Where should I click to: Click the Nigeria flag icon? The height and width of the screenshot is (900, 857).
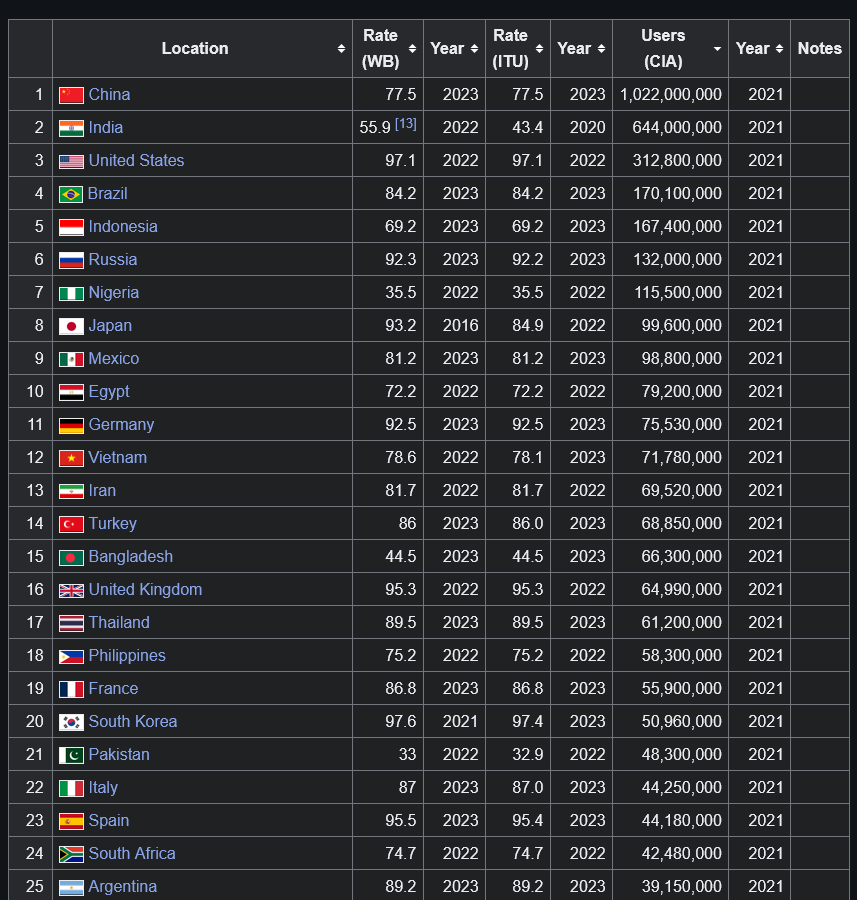pos(71,294)
